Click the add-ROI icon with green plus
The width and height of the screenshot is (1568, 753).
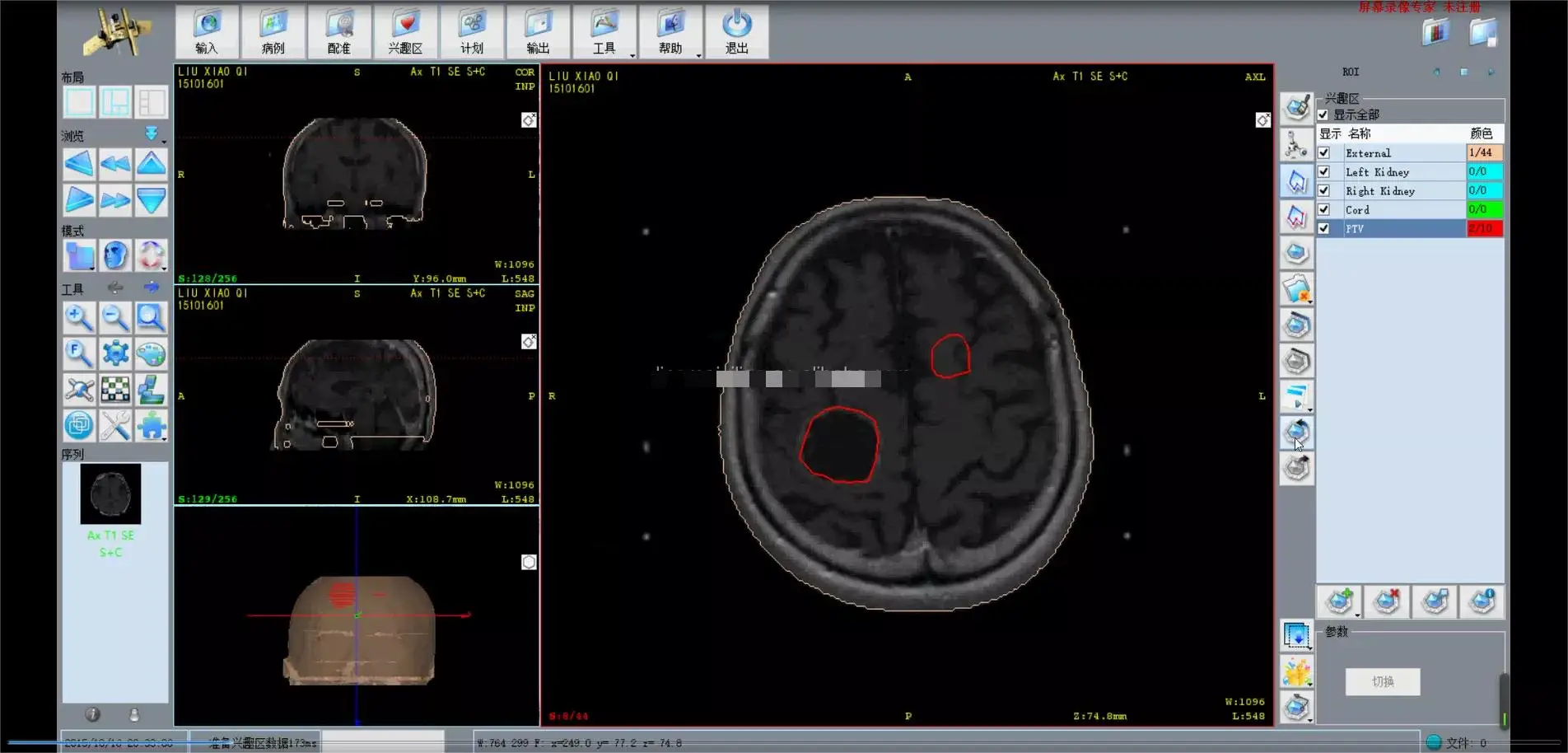(1338, 602)
